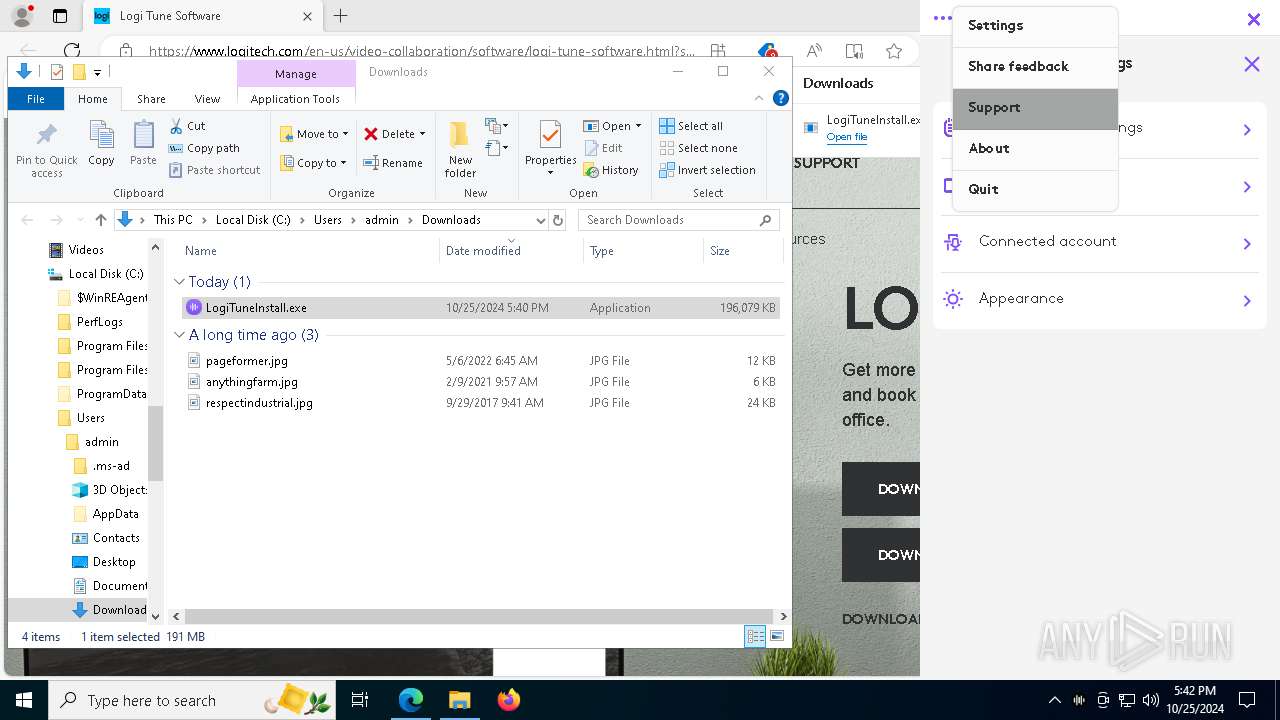Select Support in Logi Tune menu
Screen dimensions: 1280x720
tap(1035, 108)
